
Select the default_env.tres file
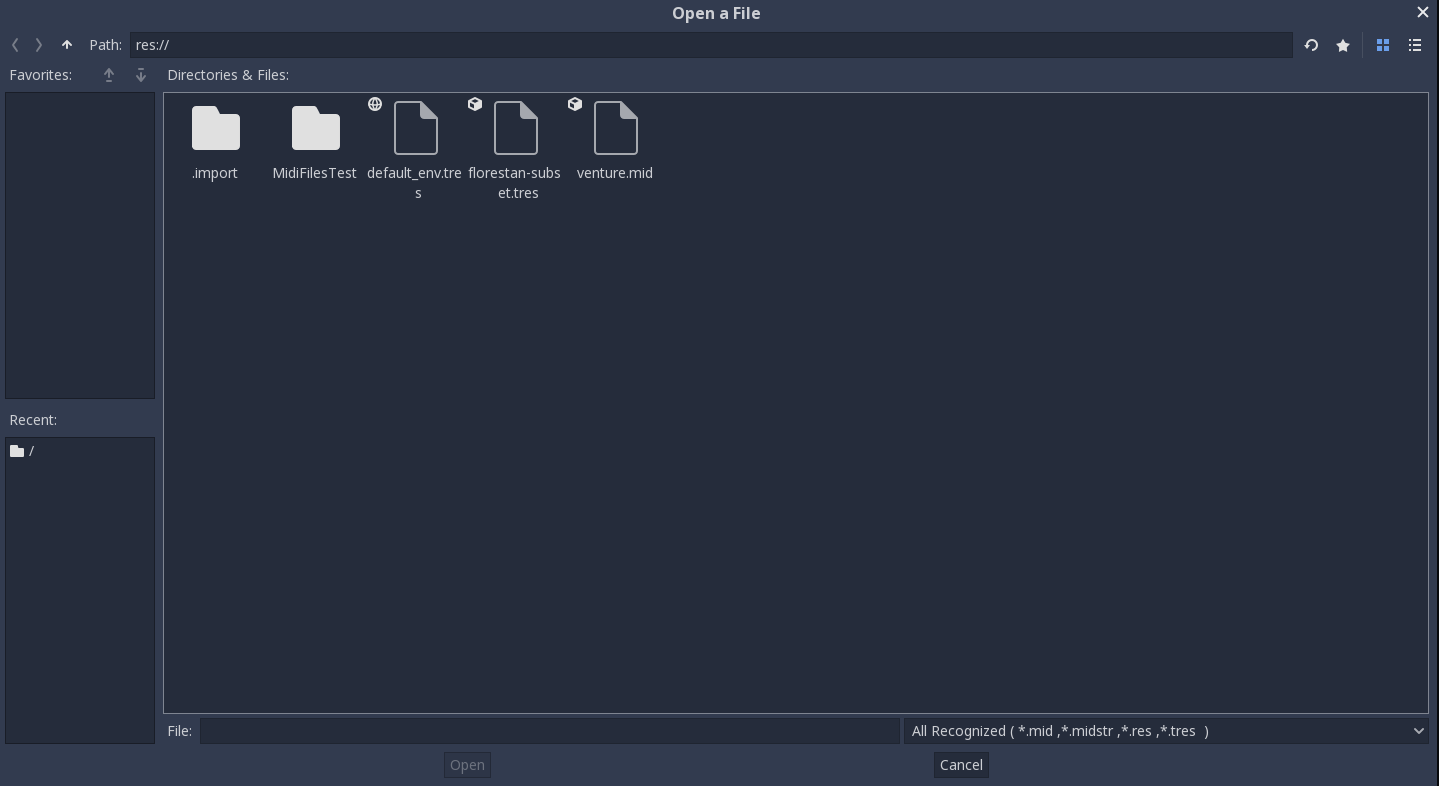416,128
